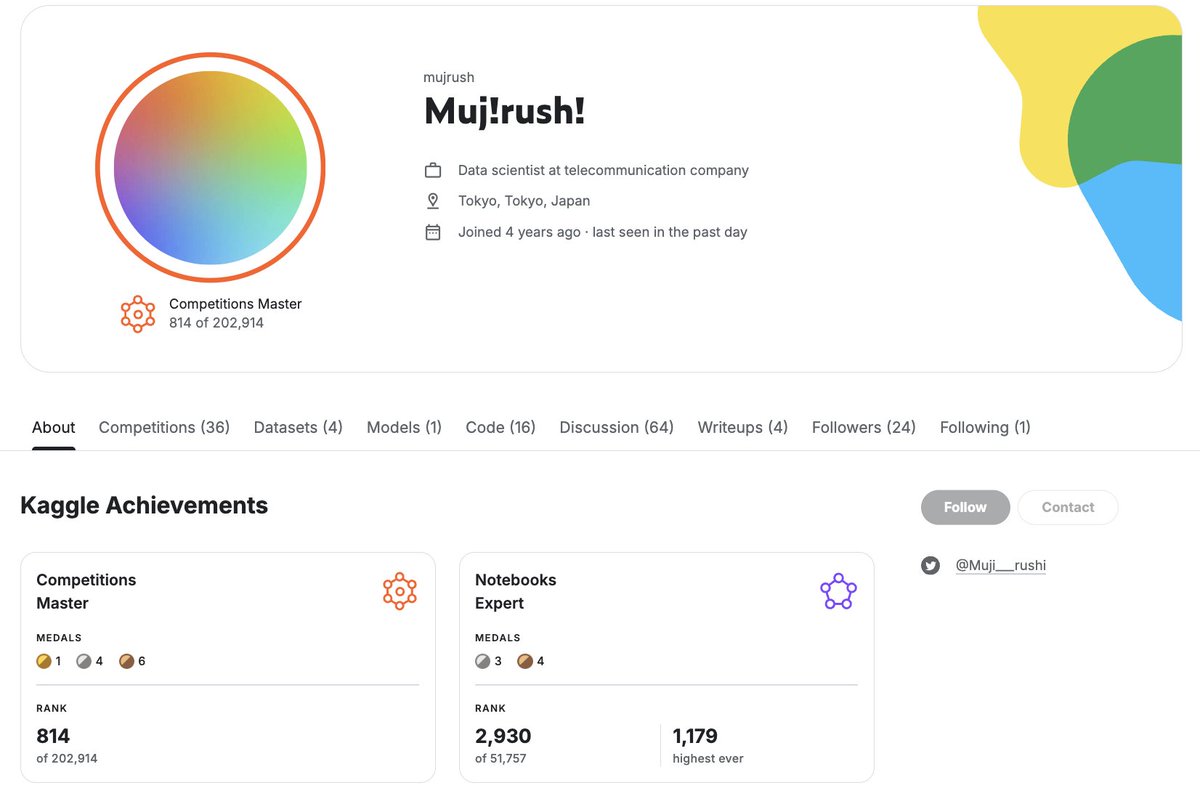
Task: Click the gold medal icon in Competitions card
Action: tap(44, 661)
